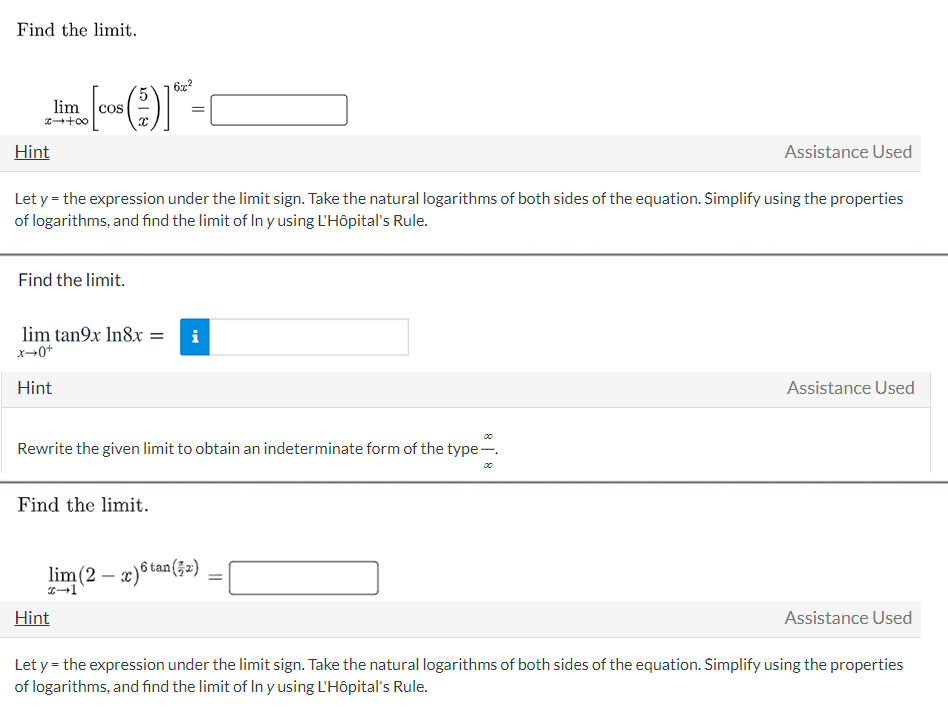Click the ∞/∞ indeterminate form in hint
This screenshot has height=722, width=948.
point(487,448)
